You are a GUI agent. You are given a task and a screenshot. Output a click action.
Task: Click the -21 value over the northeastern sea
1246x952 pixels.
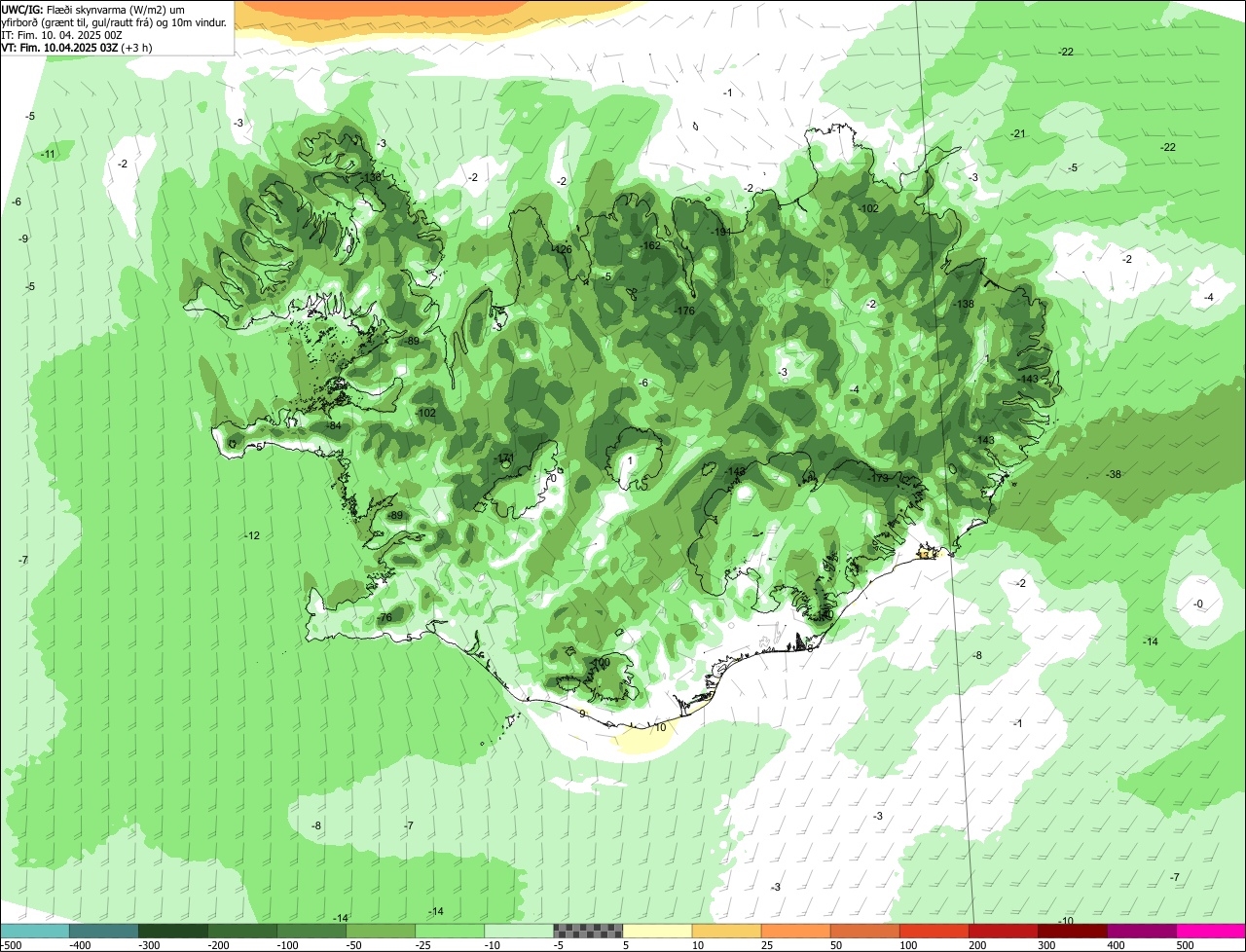click(x=1018, y=133)
